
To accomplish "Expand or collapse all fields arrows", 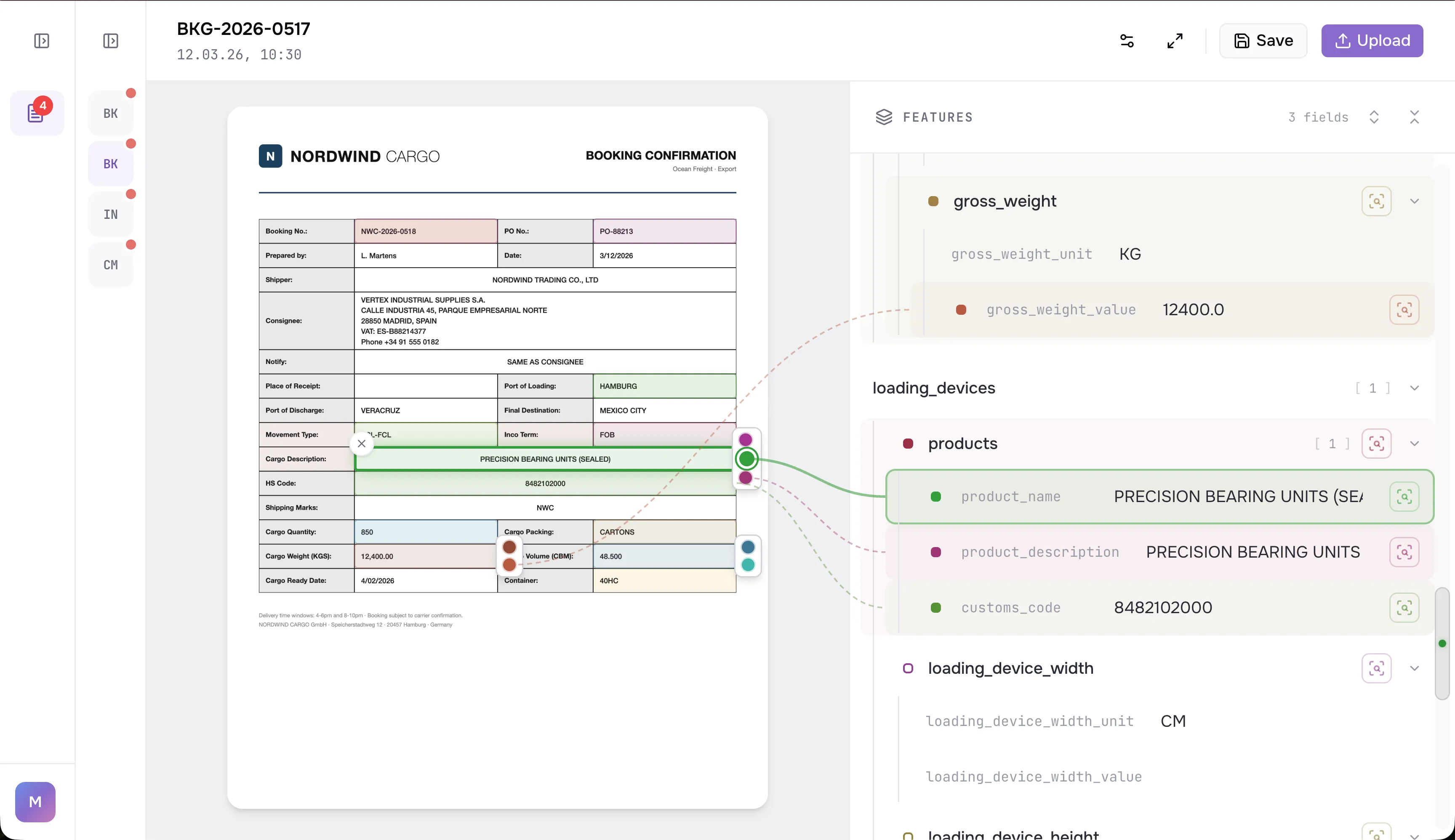I will tap(1374, 117).
